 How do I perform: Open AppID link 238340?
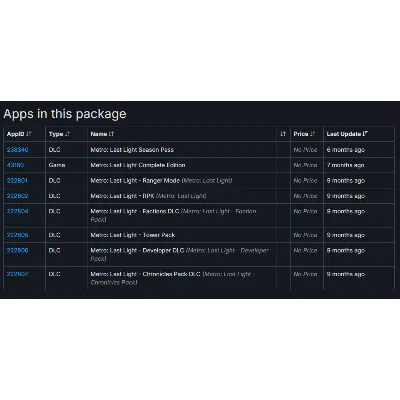pyautogui.click(x=17, y=150)
